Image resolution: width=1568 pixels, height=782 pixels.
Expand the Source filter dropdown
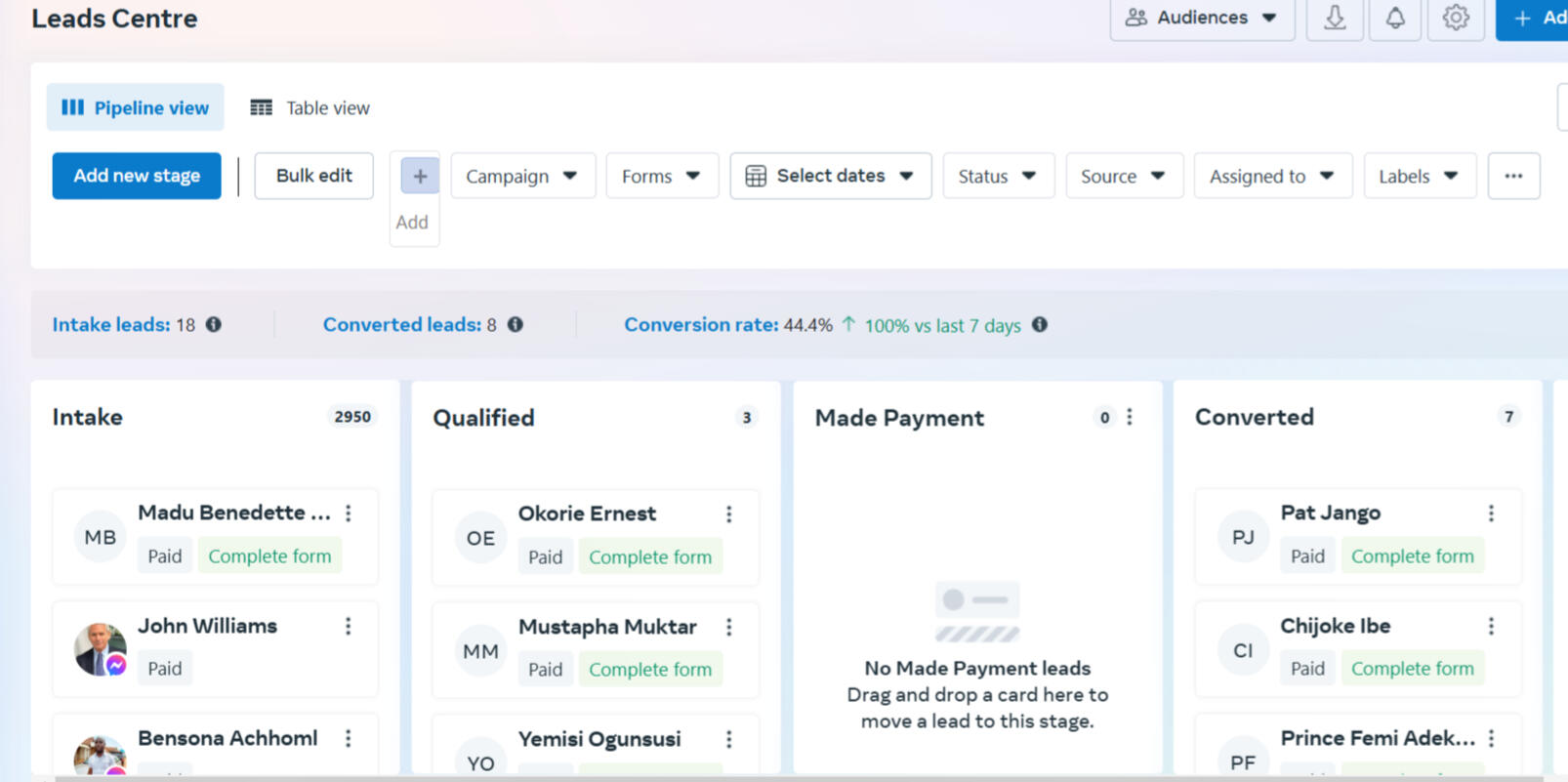click(x=1124, y=176)
